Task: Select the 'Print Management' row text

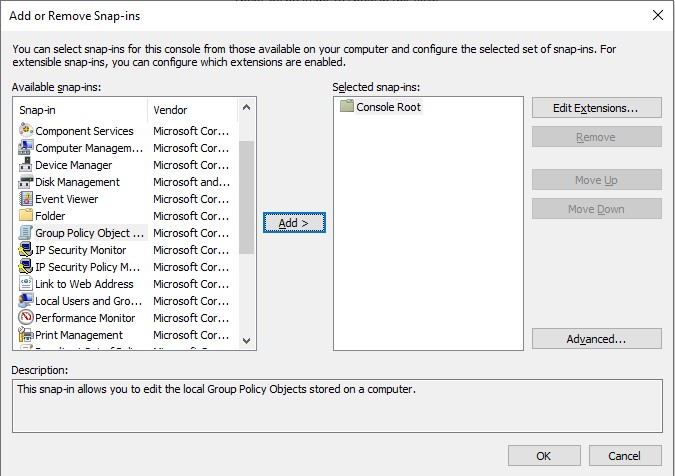Action: tap(79, 335)
